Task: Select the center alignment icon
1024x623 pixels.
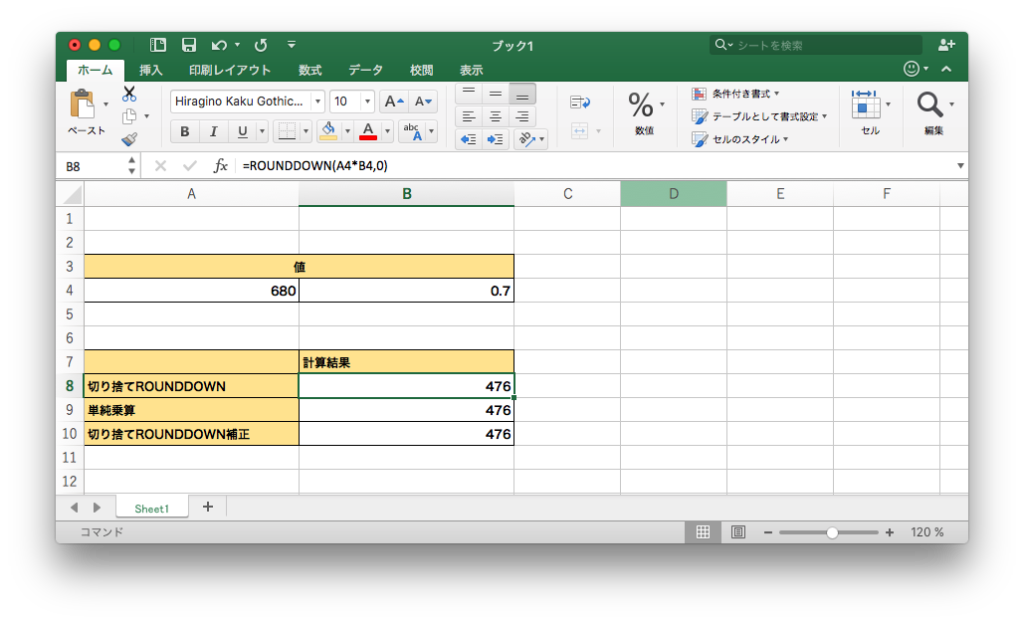Action: click(x=494, y=115)
